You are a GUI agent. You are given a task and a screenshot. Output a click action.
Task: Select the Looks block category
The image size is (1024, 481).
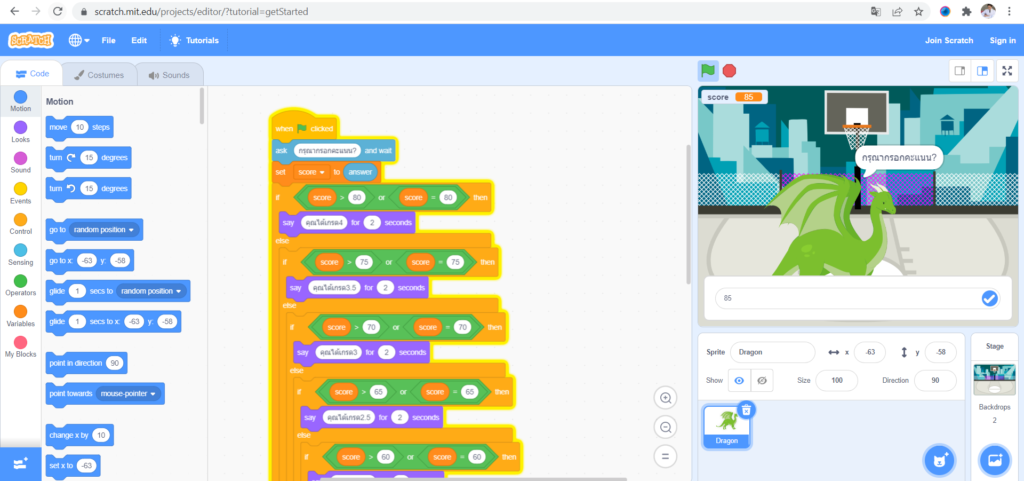pyautogui.click(x=20, y=132)
